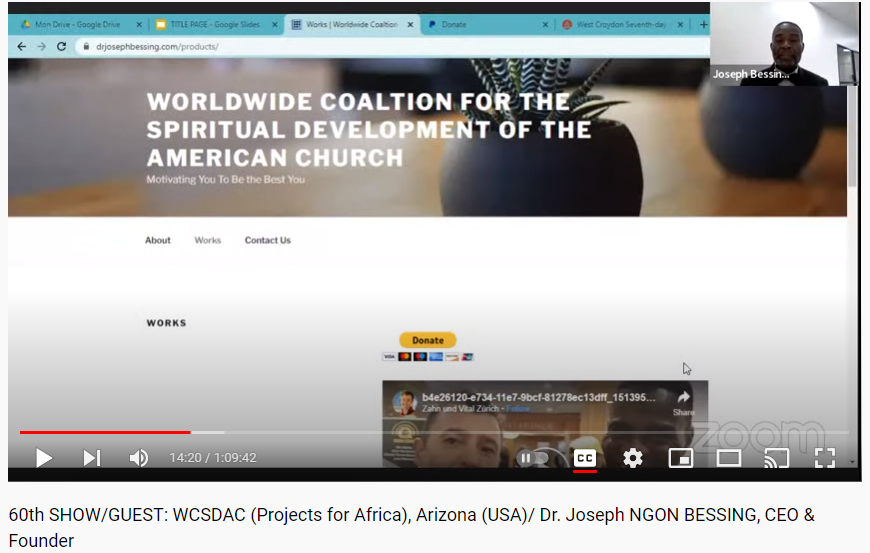Click the embedded video title b4e26120

coord(539,397)
